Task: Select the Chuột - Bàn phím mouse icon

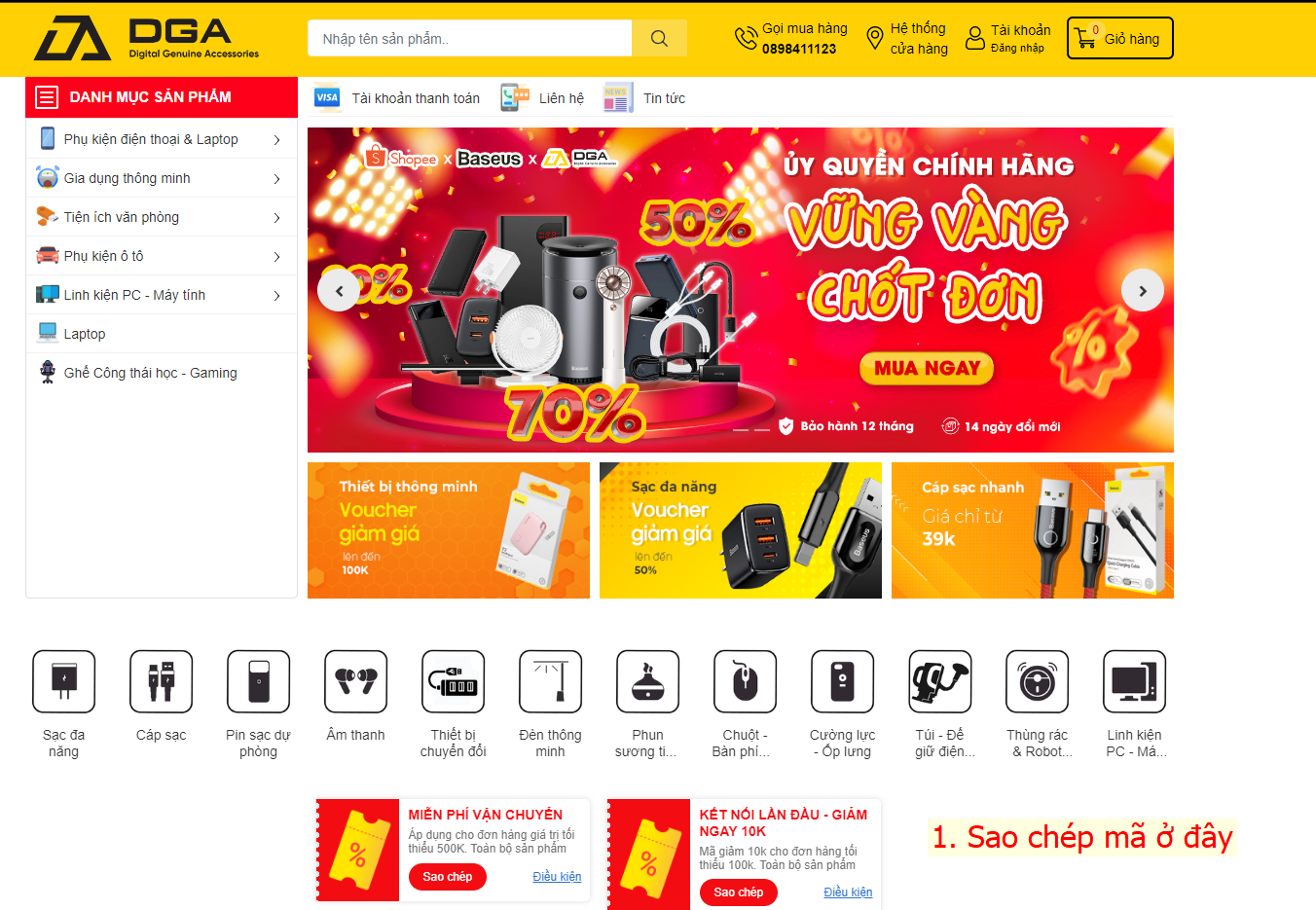Action: pos(745,681)
